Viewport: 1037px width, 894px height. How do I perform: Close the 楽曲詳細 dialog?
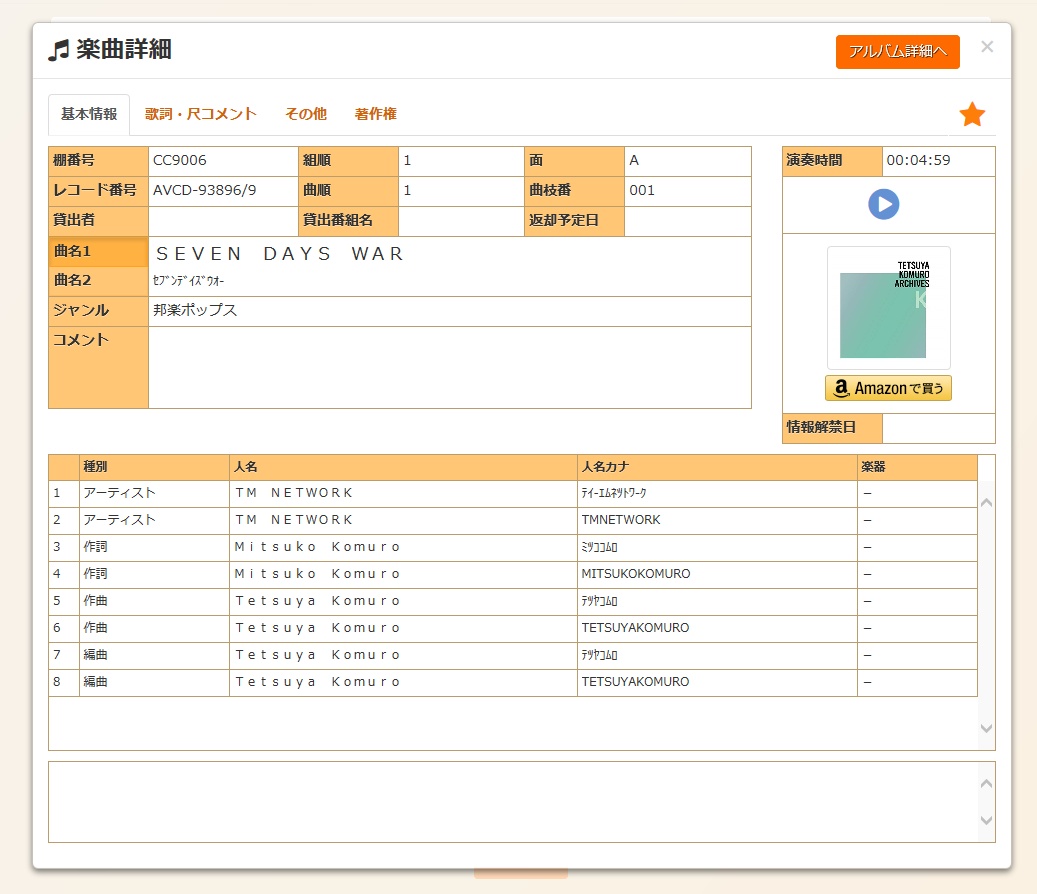tap(987, 47)
